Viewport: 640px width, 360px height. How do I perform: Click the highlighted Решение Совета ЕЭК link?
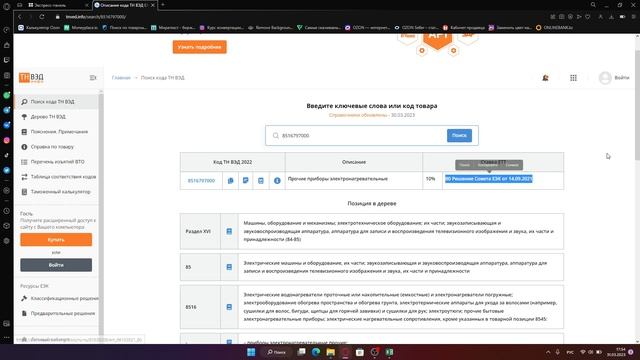489,179
